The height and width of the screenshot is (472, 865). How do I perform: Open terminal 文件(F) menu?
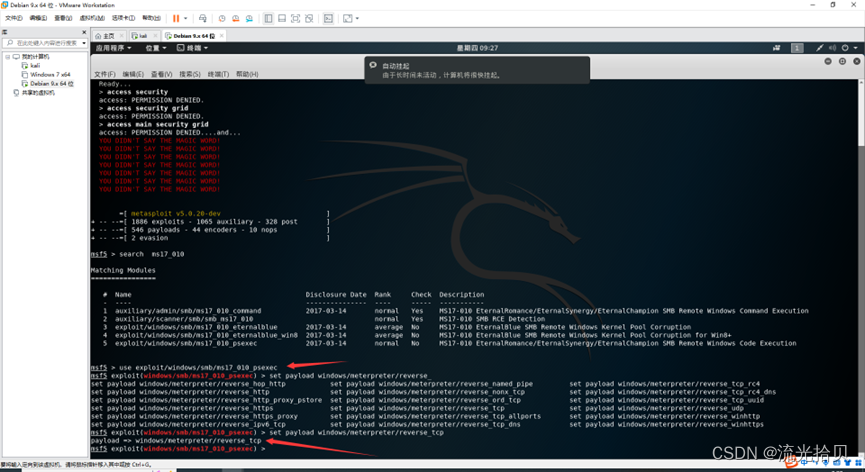pyautogui.click(x=104, y=74)
